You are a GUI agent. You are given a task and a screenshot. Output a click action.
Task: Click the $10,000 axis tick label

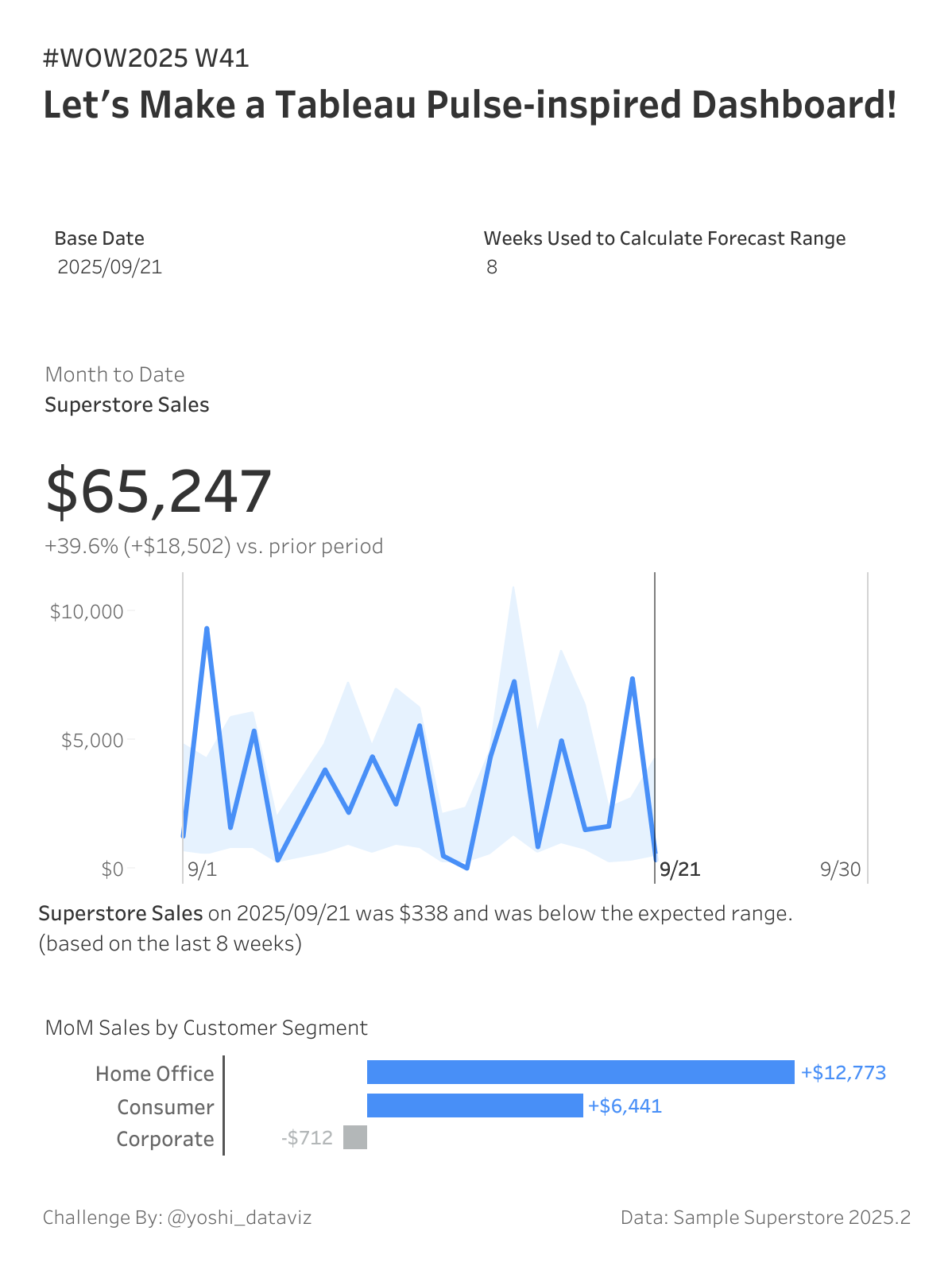[87, 612]
